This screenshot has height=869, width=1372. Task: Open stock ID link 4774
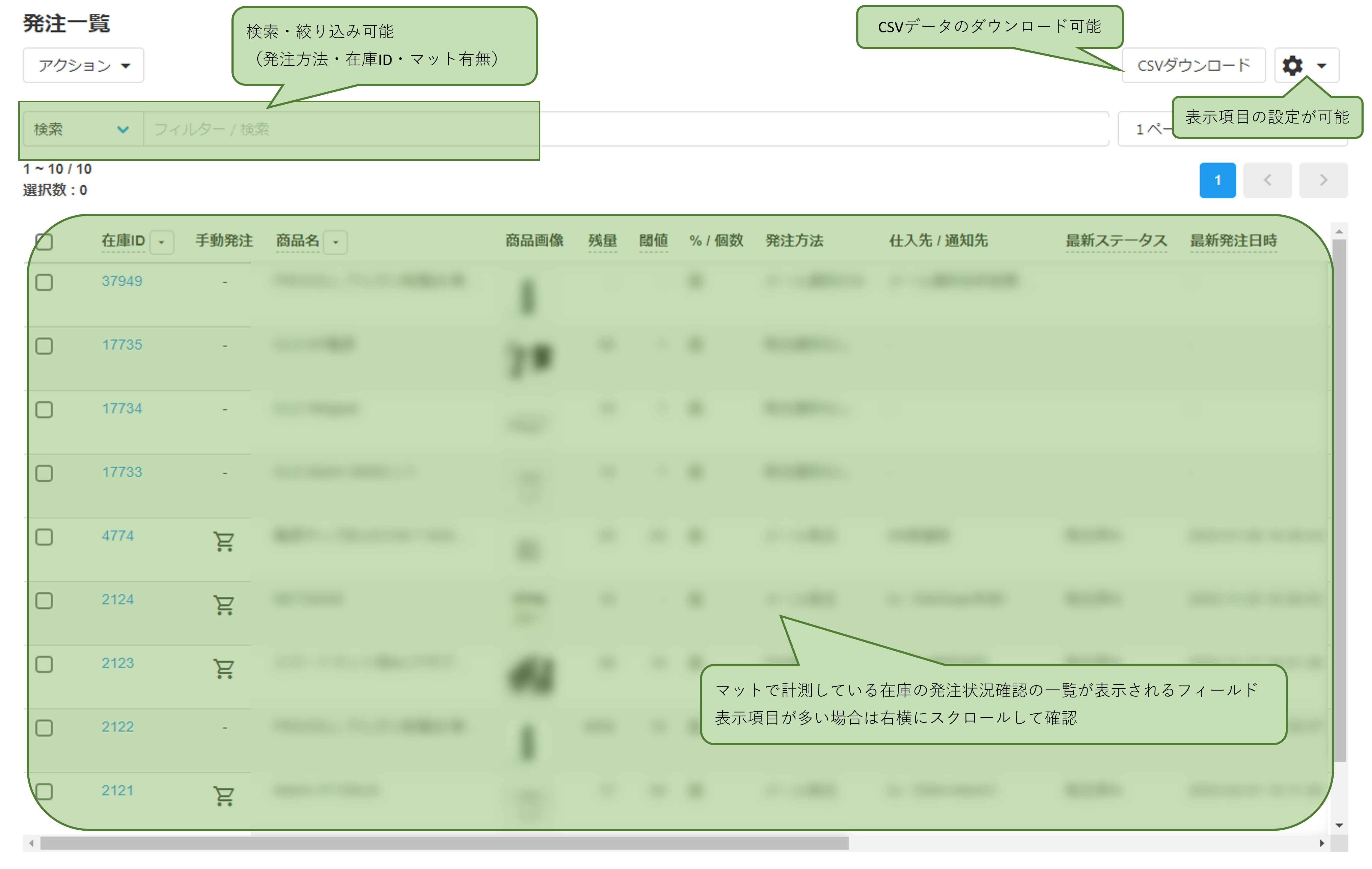[x=117, y=536]
